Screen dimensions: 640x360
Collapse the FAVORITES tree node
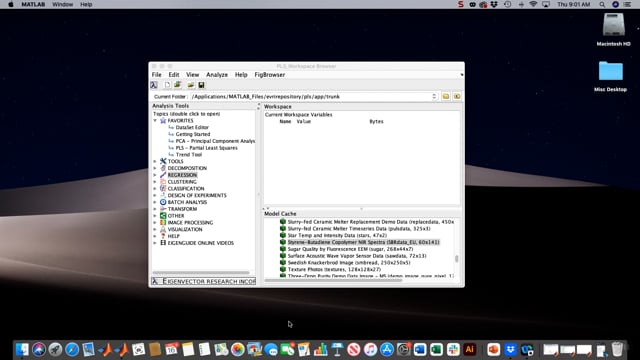[x=155, y=121]
